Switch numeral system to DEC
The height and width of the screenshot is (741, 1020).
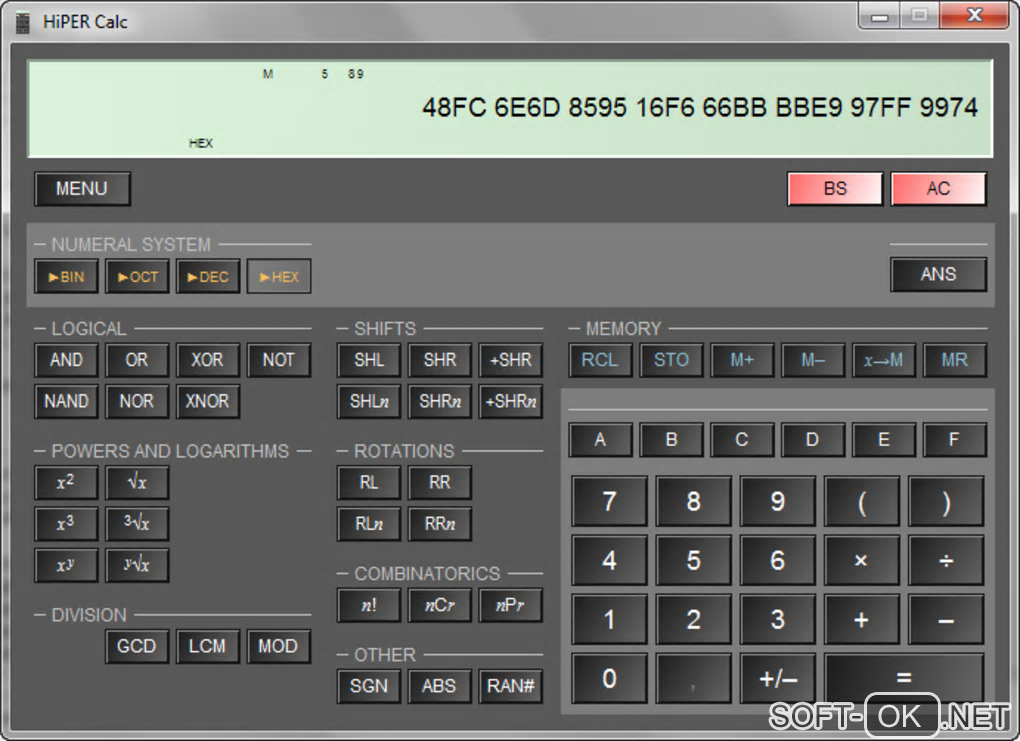point(208,276)
